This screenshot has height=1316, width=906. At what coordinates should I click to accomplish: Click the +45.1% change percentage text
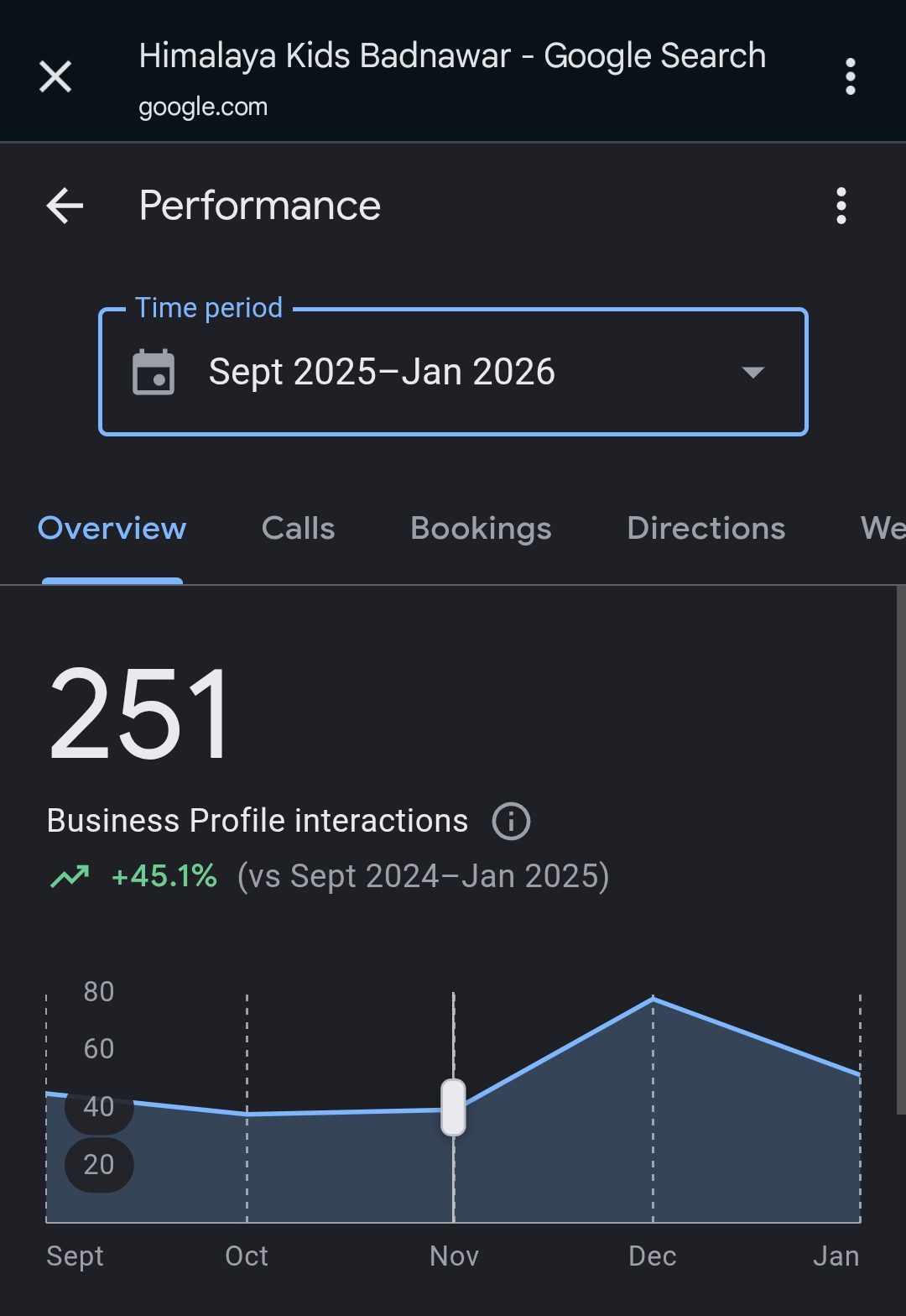[164, 876]
